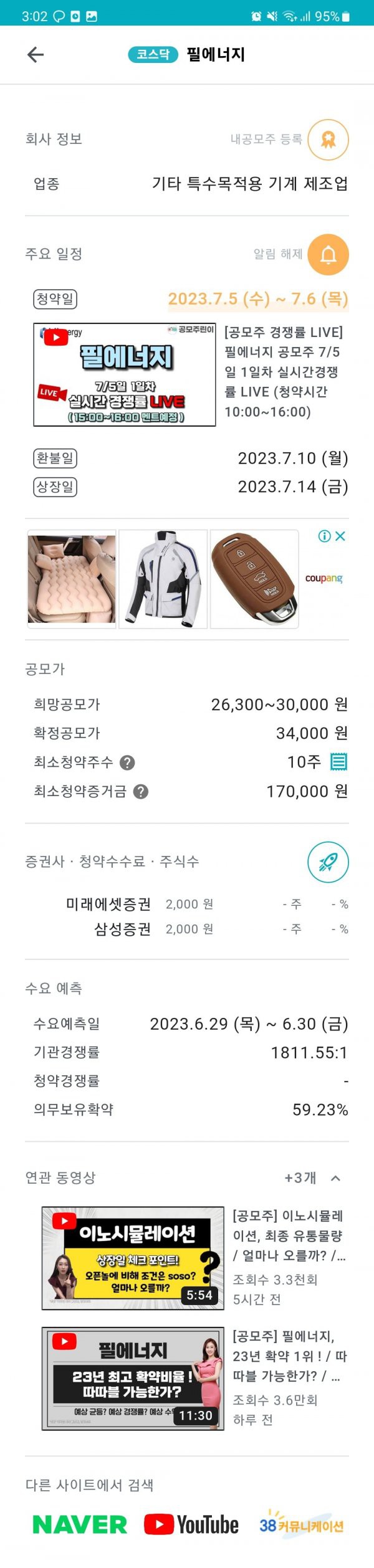
Task: Open the 필에너지 live competition rate video thumbnail
Action: pyautogui.click(x=125, y=374)
